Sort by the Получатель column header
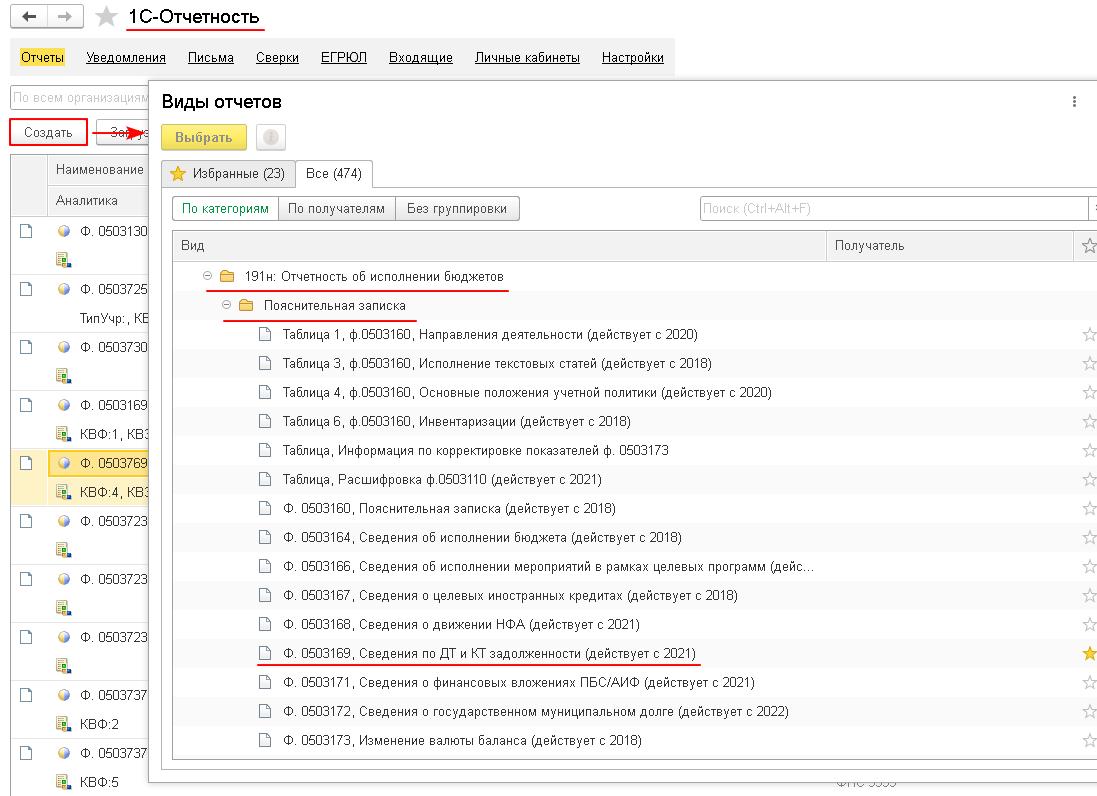 click(950, 246)
